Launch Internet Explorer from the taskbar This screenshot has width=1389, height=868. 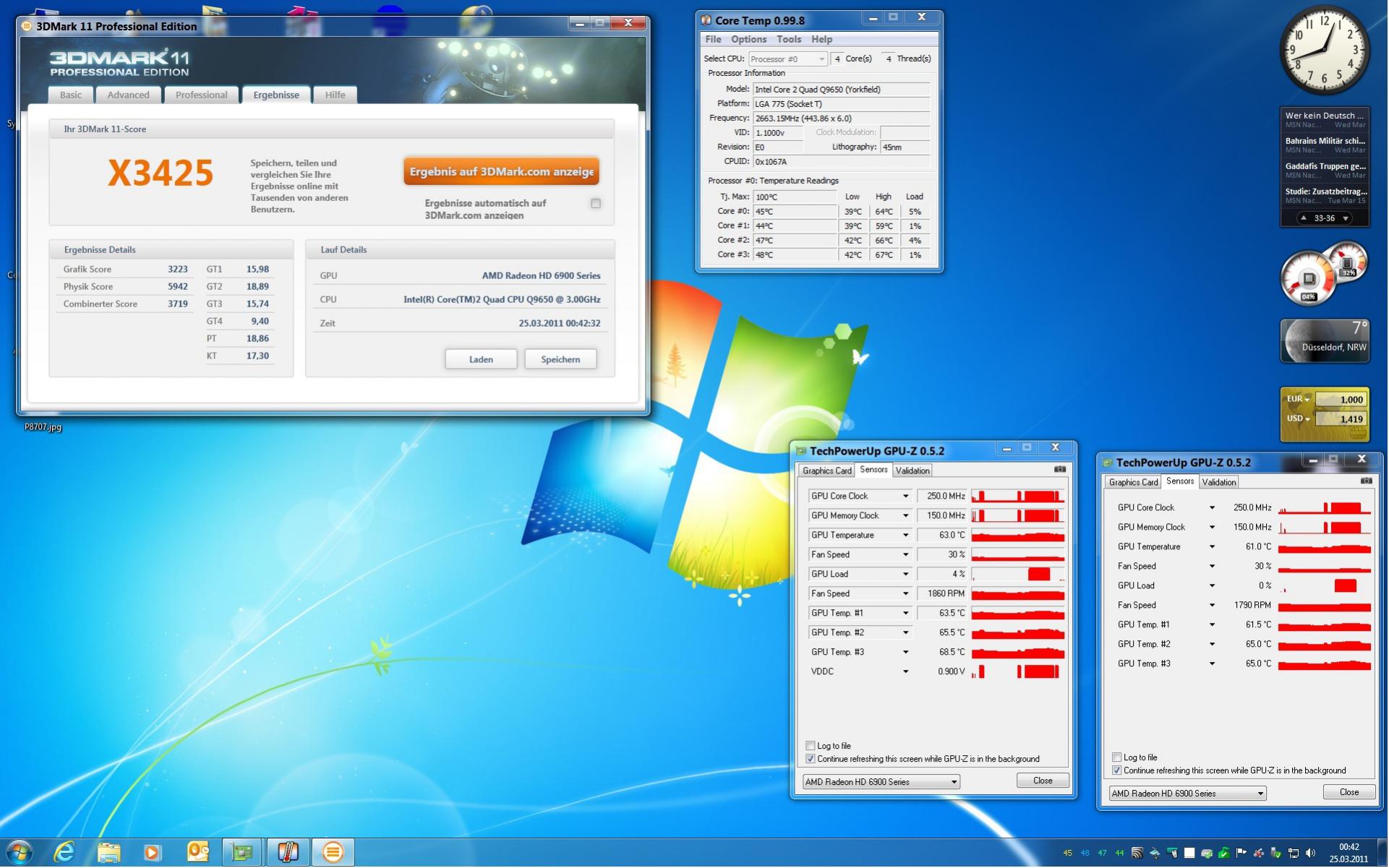pos(64,852)
